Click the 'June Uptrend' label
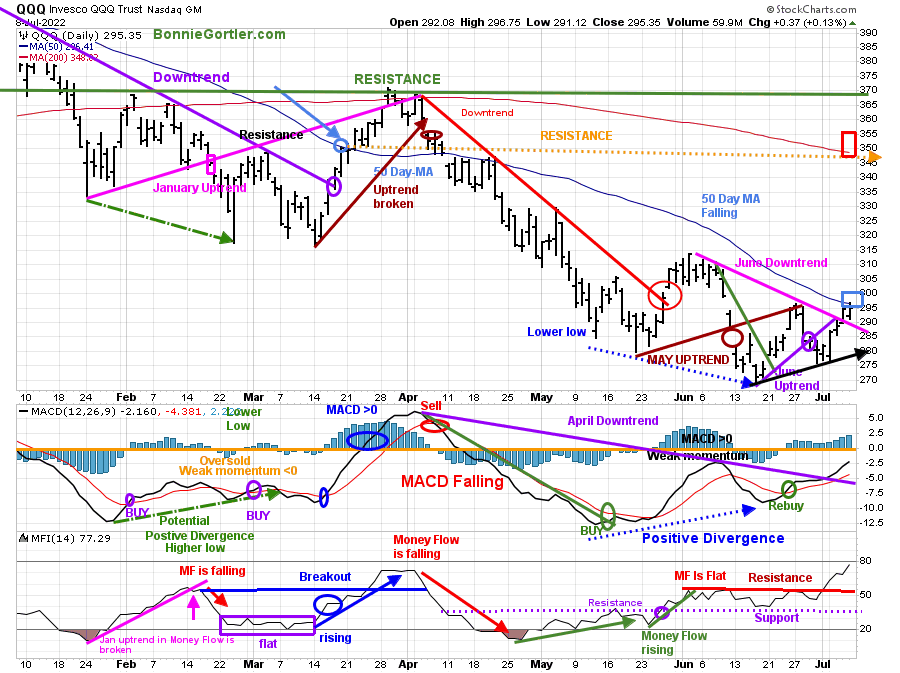The width and height of the screenshot is (900, 673). pyautogui.click(x=796, y=379)
